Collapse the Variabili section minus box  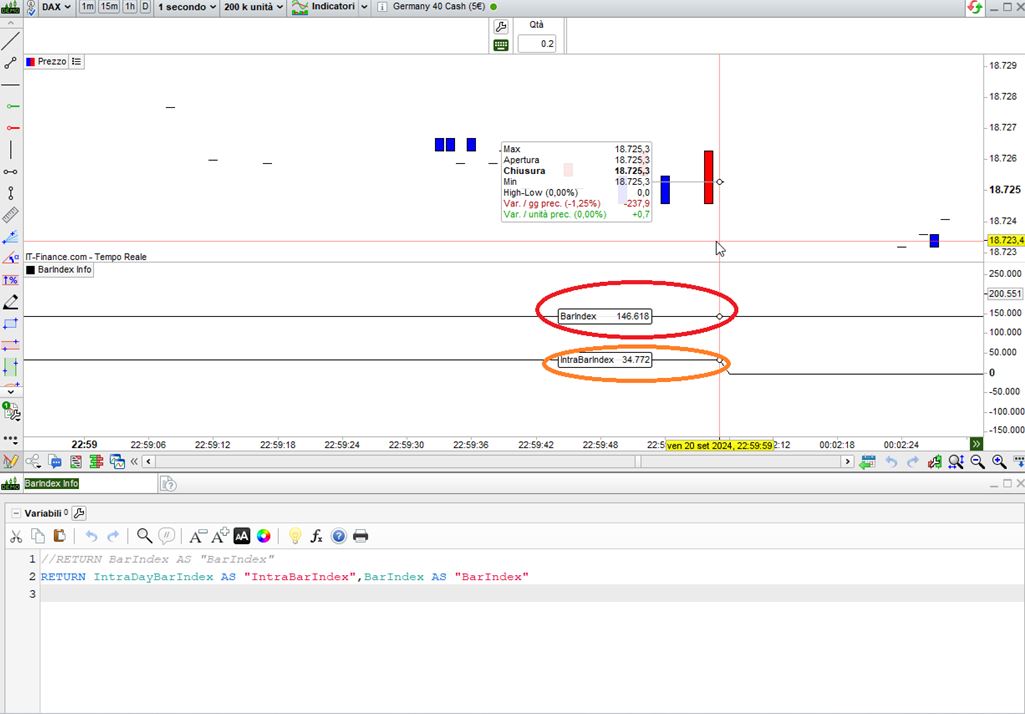tap(16, 514)
